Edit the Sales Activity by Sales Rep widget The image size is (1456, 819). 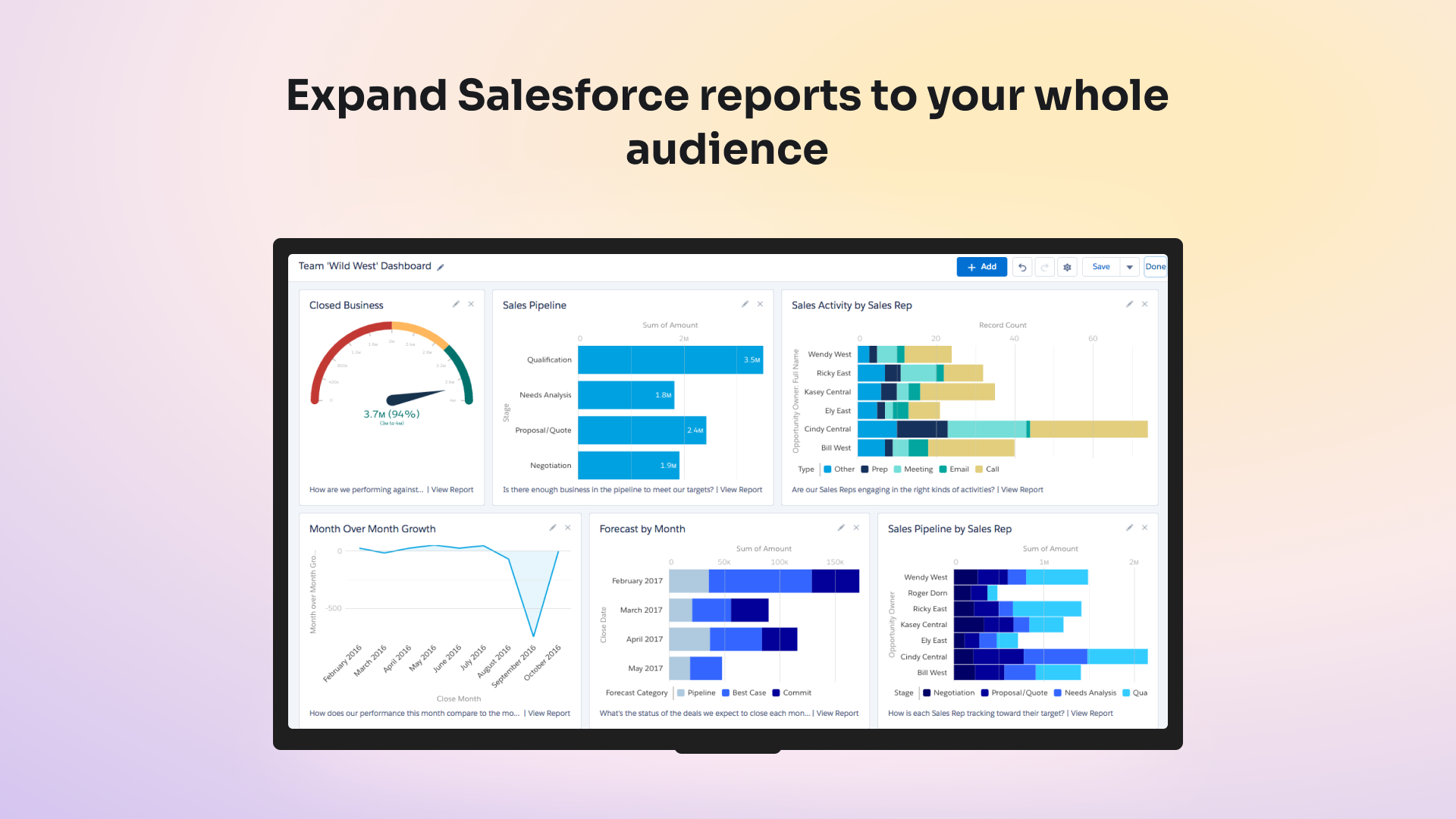click(x=1129, y=303)
